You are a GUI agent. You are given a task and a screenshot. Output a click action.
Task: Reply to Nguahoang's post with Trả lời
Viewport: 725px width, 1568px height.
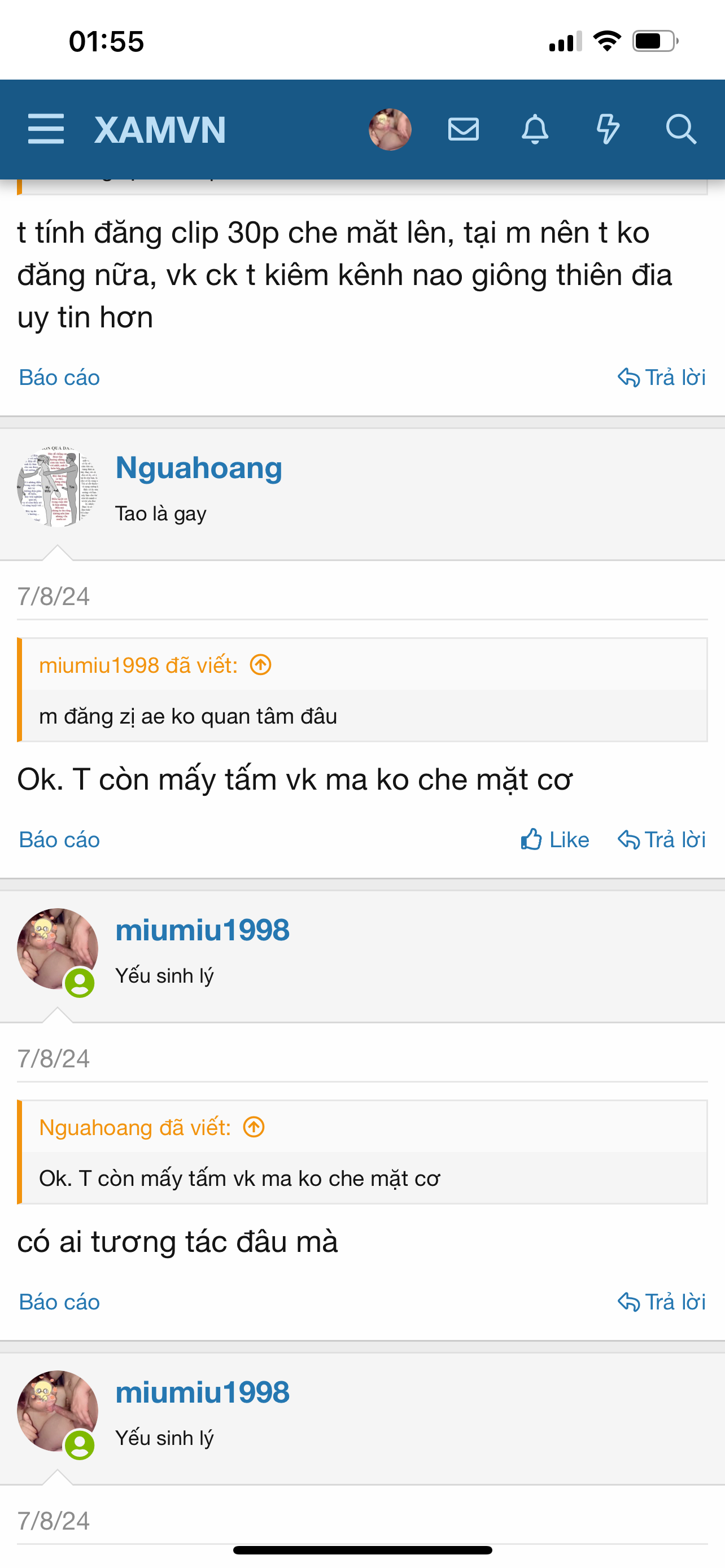click(662, 840)
